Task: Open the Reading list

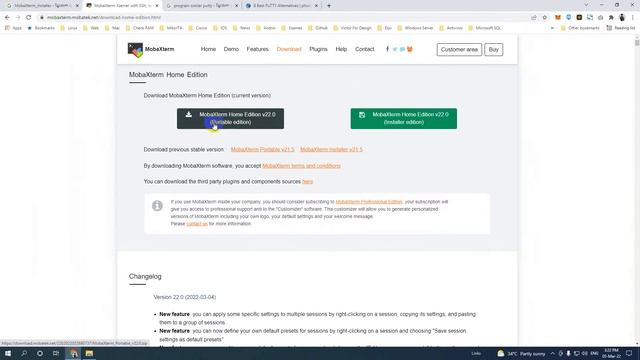Action: [621, 28]
